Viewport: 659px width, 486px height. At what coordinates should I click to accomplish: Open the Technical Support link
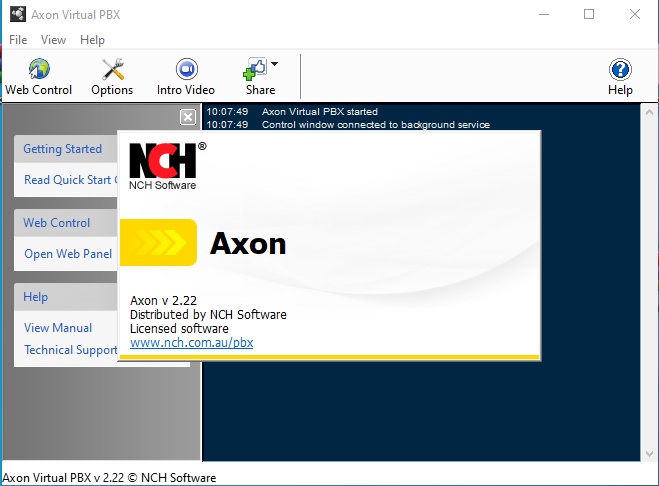[71, 350]
